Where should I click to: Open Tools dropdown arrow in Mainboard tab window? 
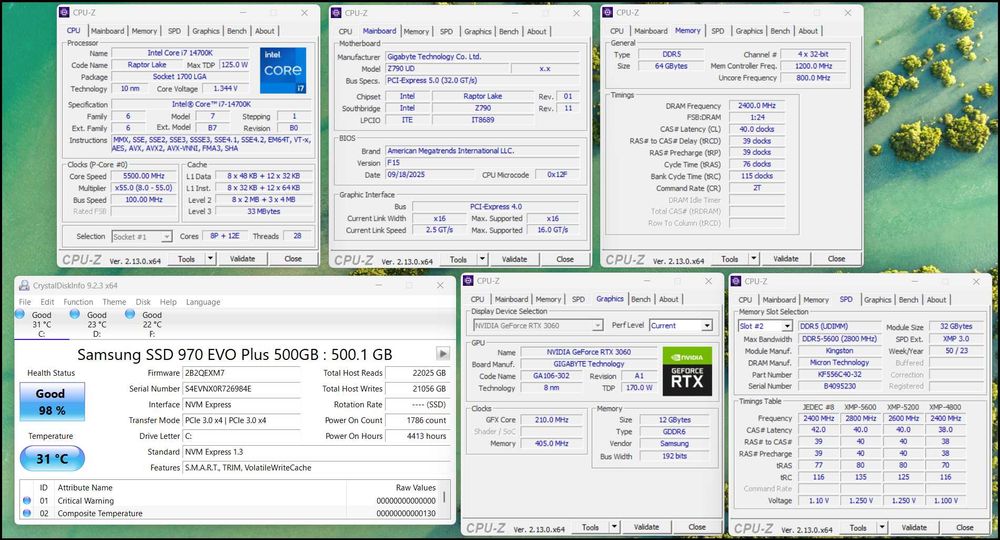(x=483, y=259)
